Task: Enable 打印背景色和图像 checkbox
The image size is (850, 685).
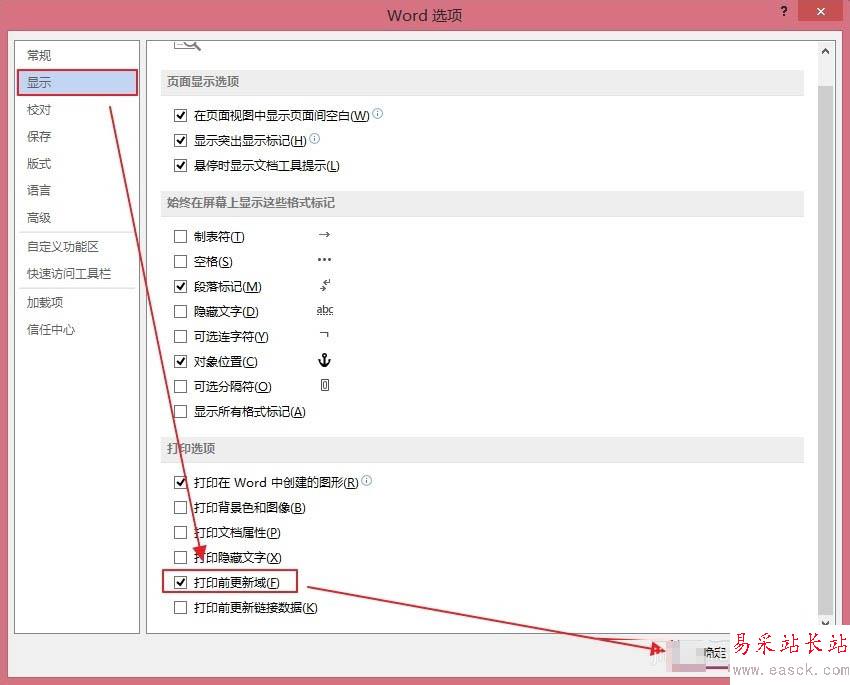Action: (181, 507)
